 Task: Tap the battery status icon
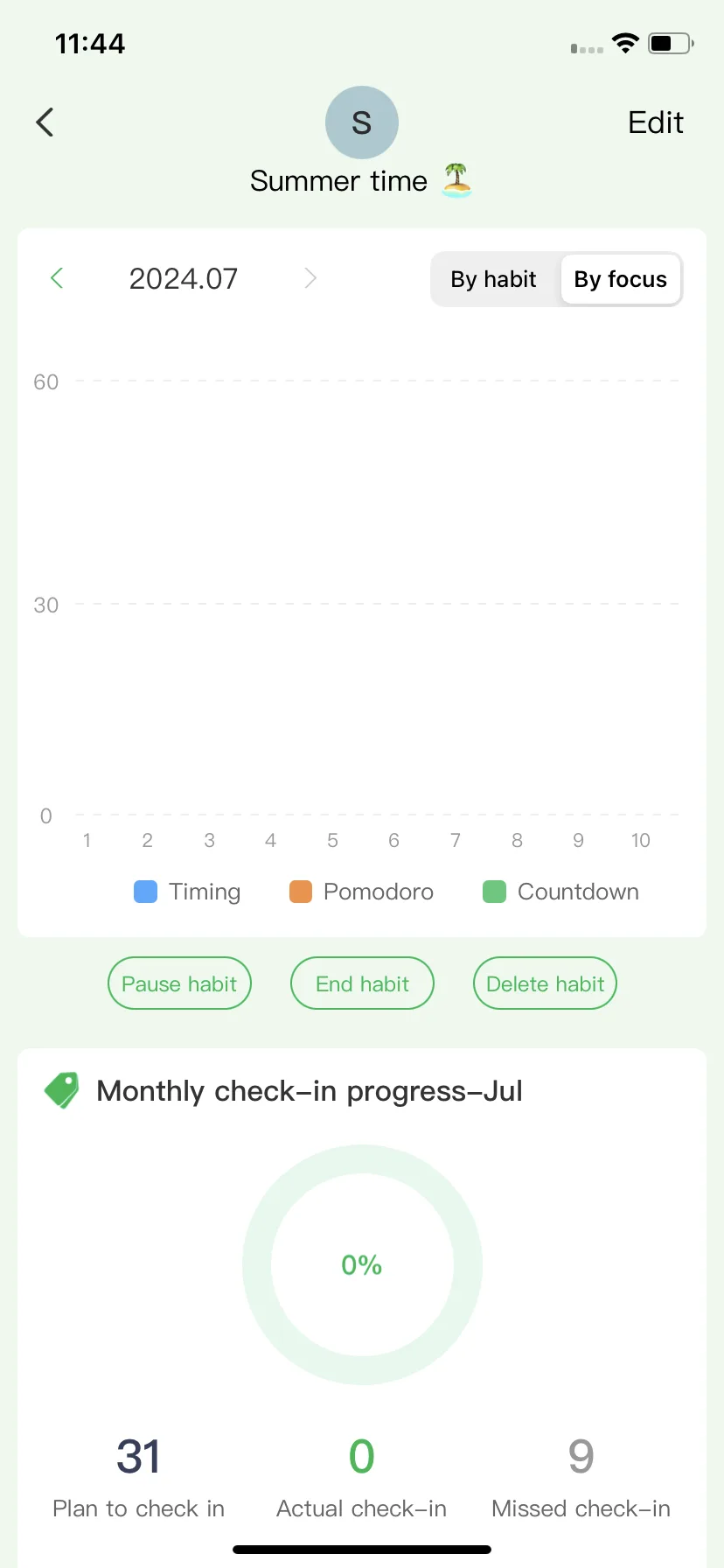[671, 43]
